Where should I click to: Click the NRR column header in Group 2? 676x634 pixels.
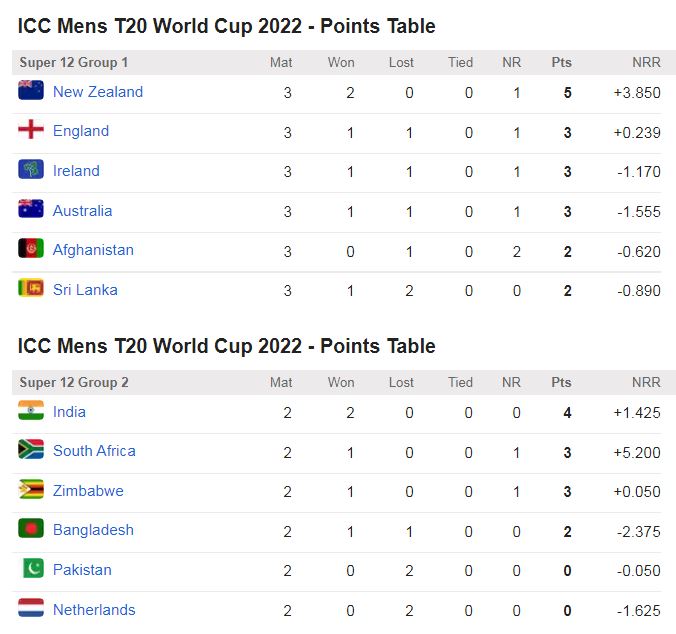point(646,382)
